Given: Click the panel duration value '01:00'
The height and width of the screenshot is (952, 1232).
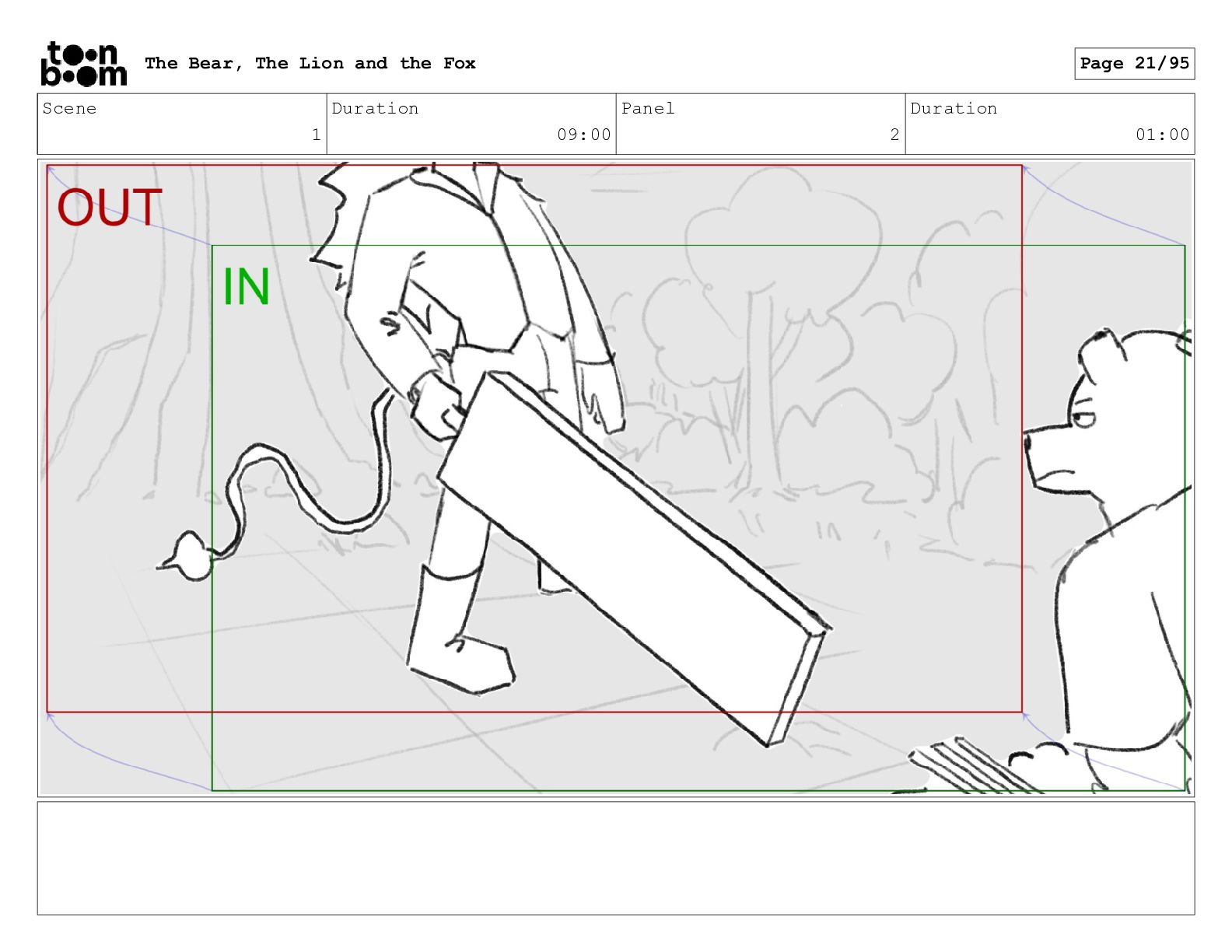Looking at the screenshot, I should (x=1162, y=135).
